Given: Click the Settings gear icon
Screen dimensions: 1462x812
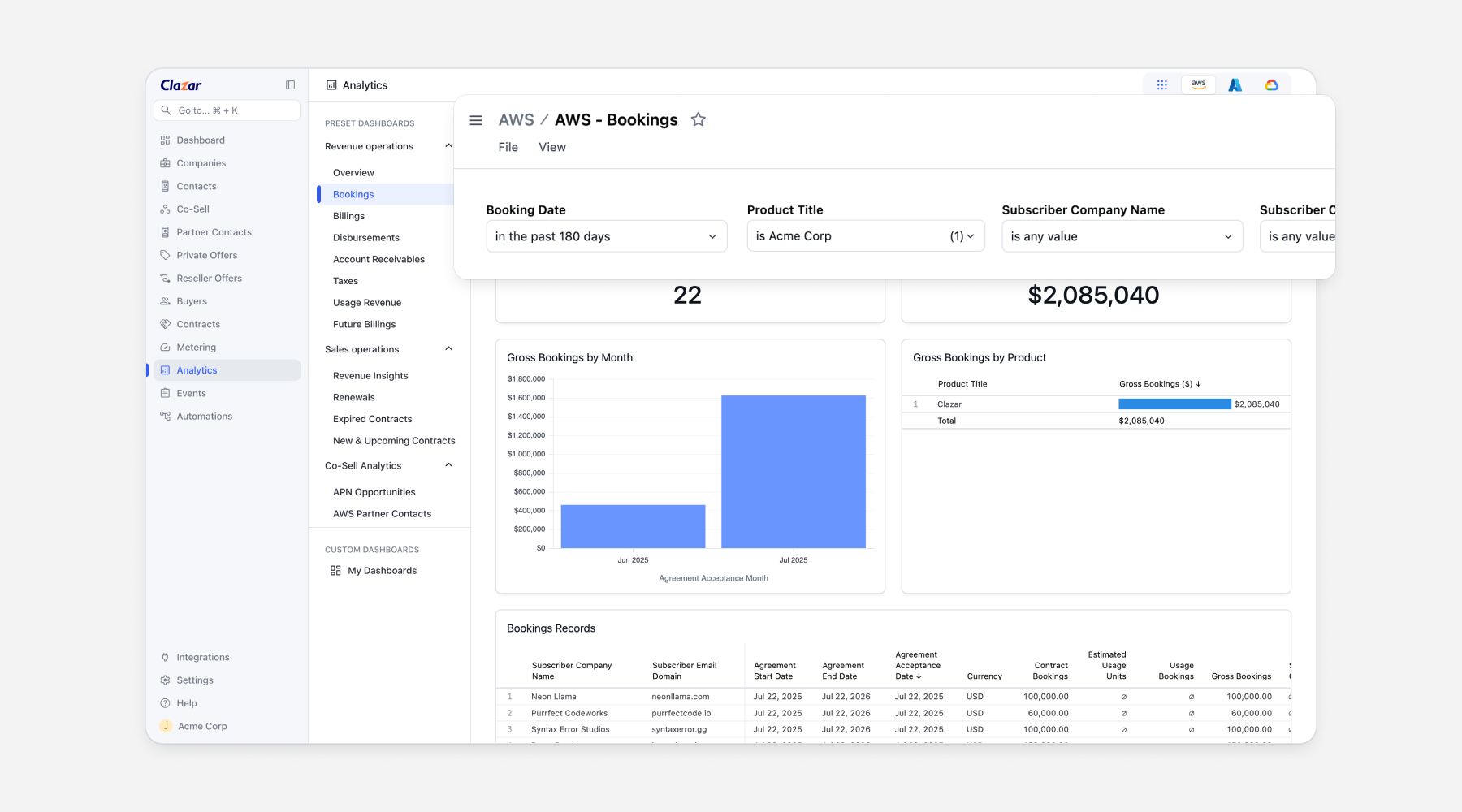Looking at the screenshot, I should pos(165,680).
